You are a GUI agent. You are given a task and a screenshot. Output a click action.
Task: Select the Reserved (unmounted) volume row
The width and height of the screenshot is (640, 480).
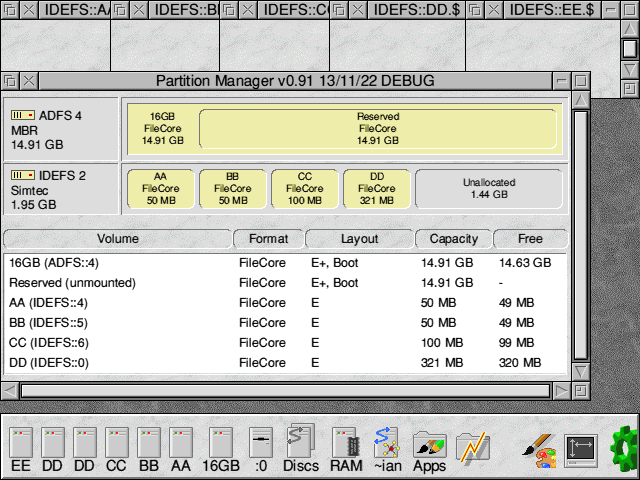286,283
